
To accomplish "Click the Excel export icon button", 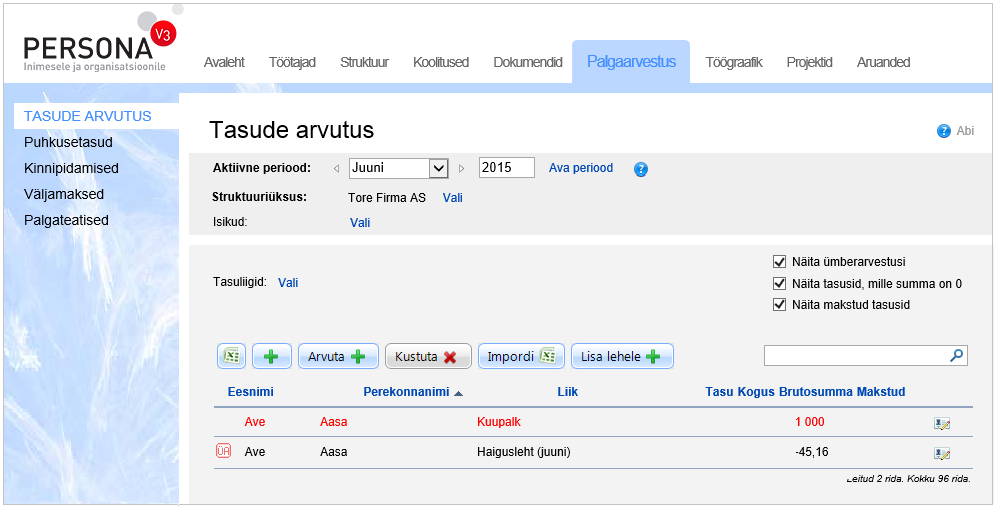I will point(231,356).
